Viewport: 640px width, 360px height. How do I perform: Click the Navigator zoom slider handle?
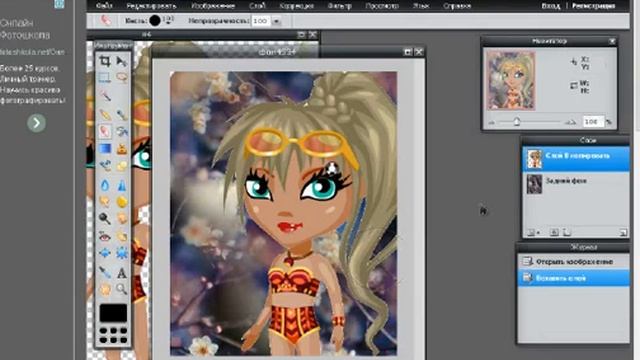[x=517, y=122]
